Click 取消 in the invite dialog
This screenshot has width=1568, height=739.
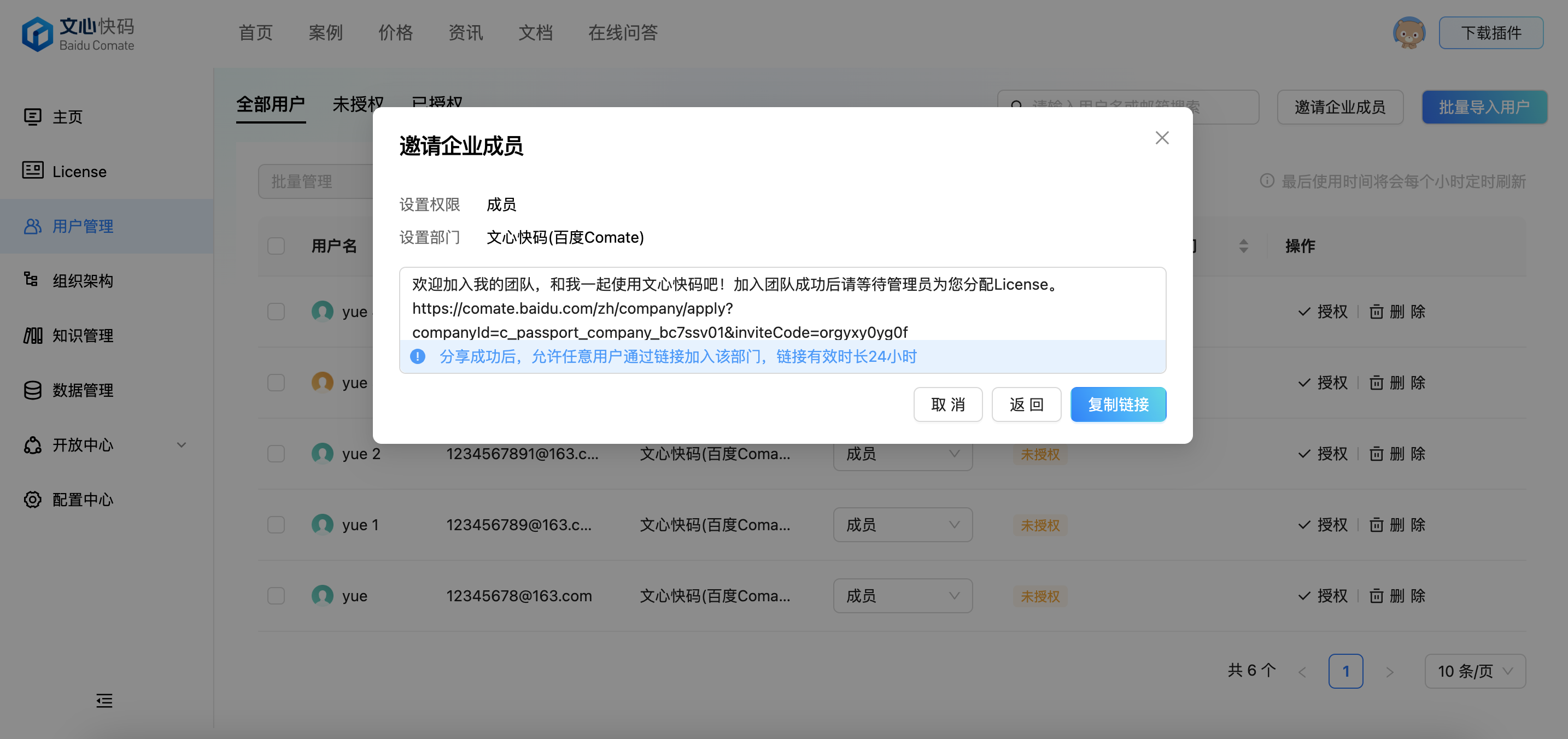947,405
